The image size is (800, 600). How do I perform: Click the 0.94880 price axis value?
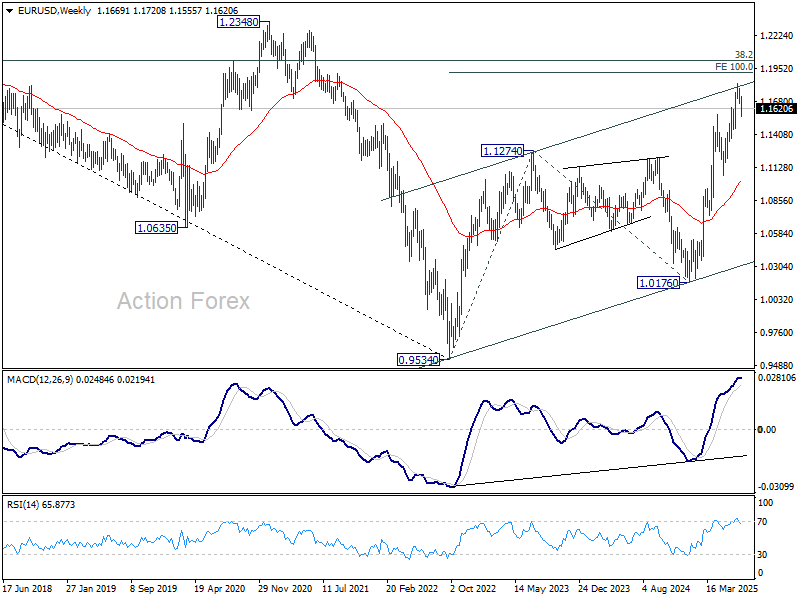pos(777,365)
